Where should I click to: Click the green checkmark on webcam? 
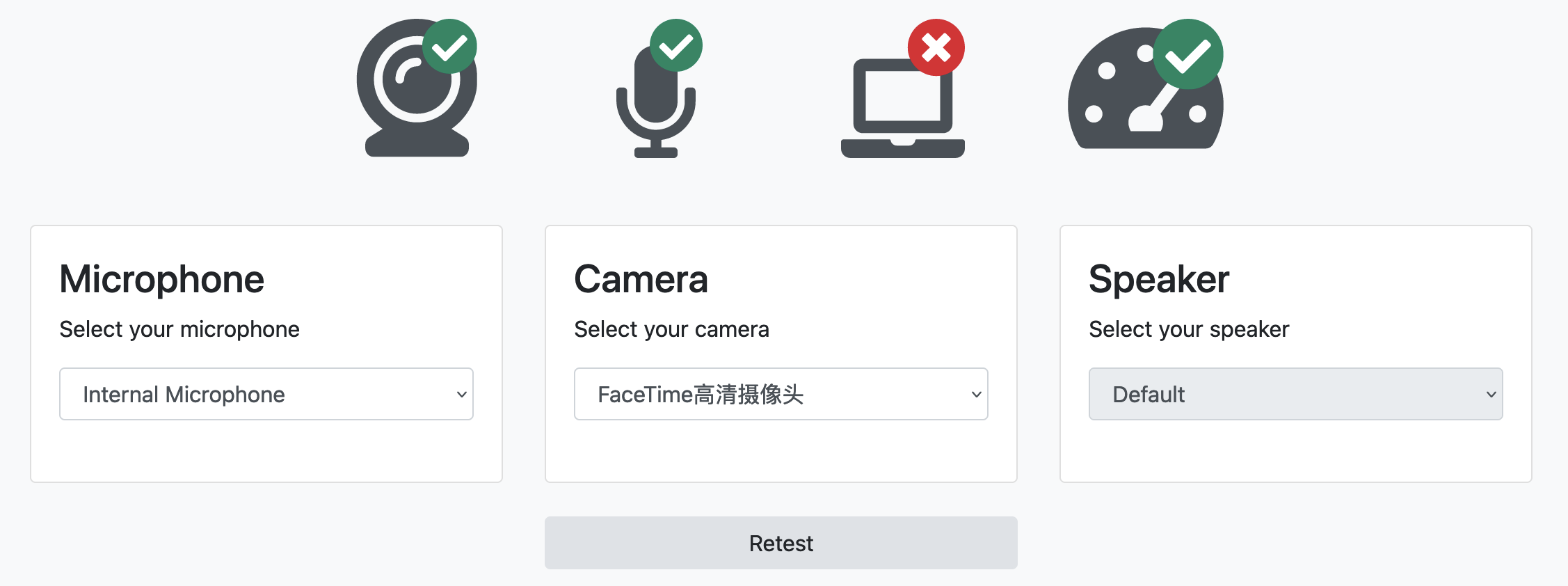click(x=449, y=47)
